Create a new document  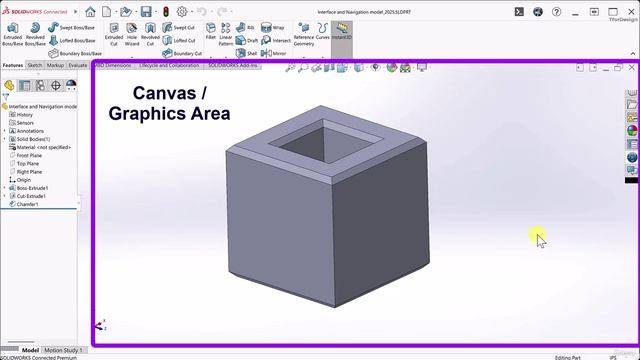point(107,12)
